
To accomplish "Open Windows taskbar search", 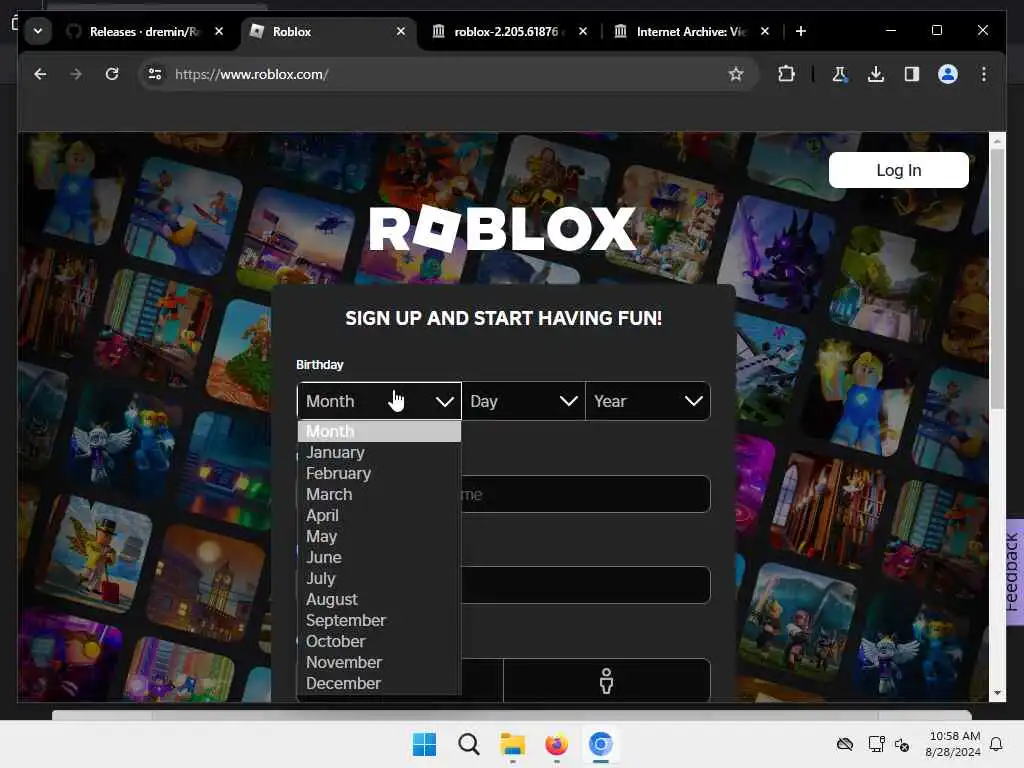I will pos(468,744).
